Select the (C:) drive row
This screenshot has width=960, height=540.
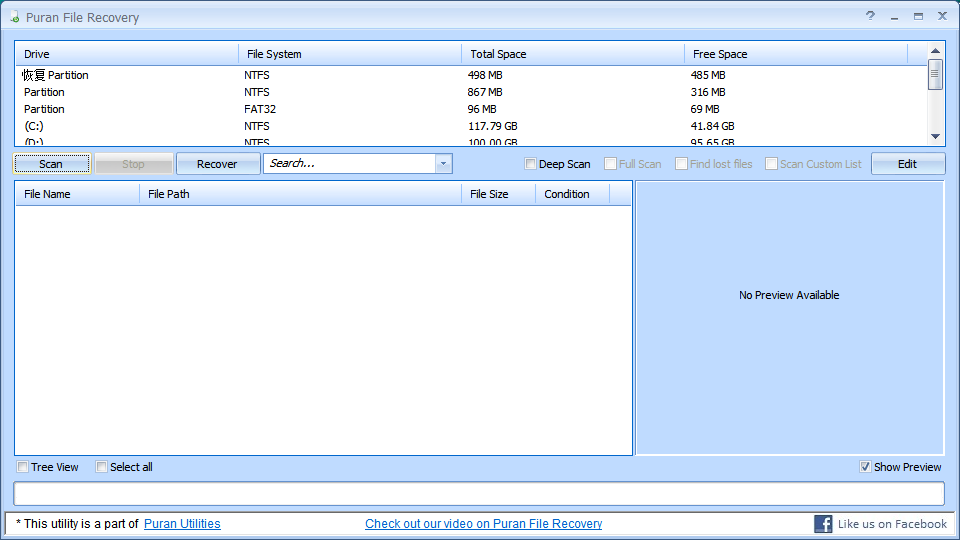pyautogui.click(x=471, y=126)
